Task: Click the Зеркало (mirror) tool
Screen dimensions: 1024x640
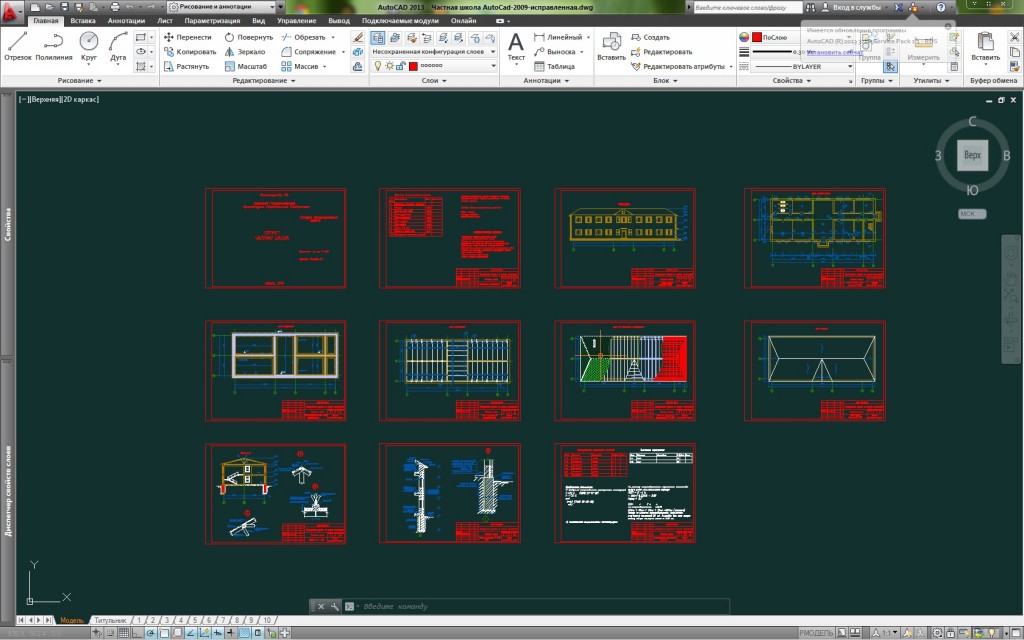Action: [245, 52]
